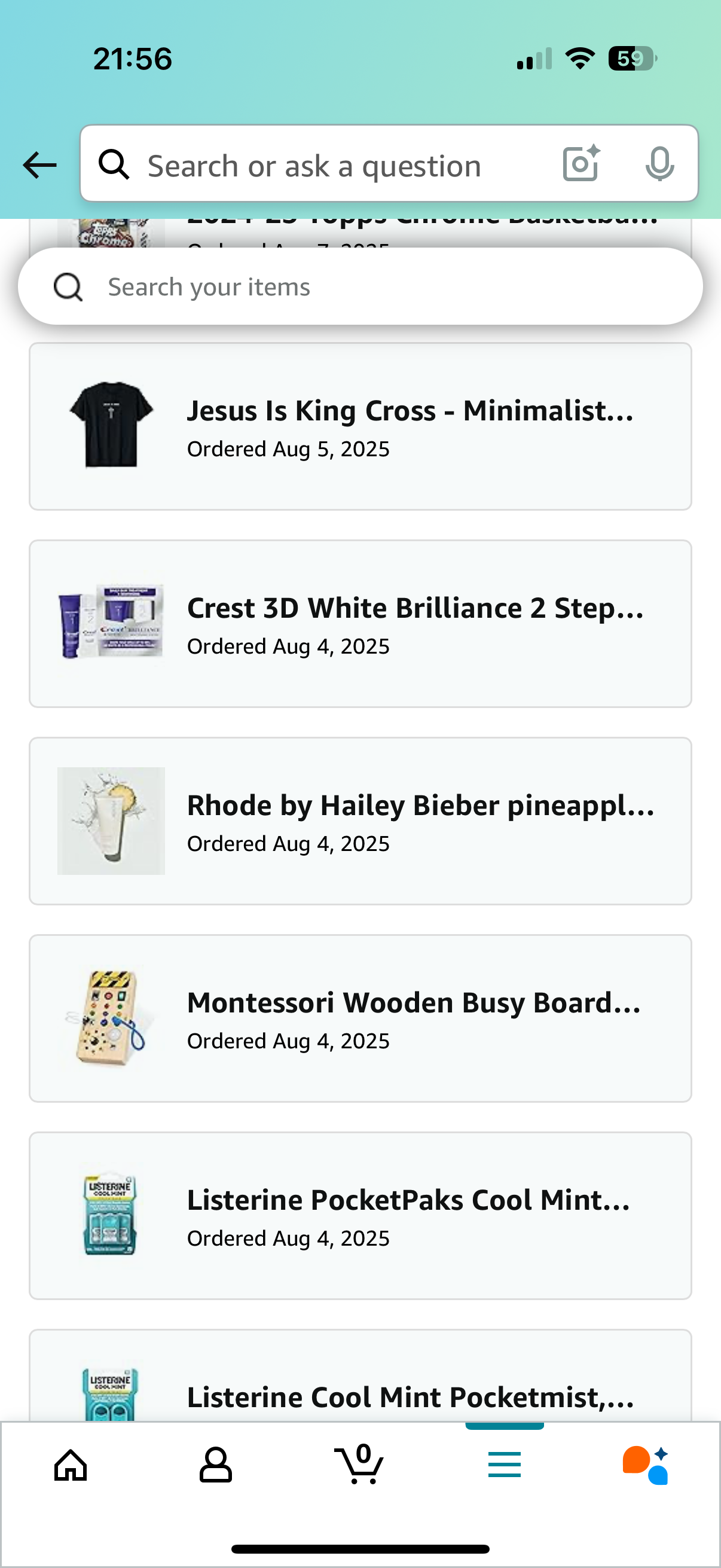Tap the microphone voice search icon
Viewport: 721px width, 1568px height.
point(659,164)
